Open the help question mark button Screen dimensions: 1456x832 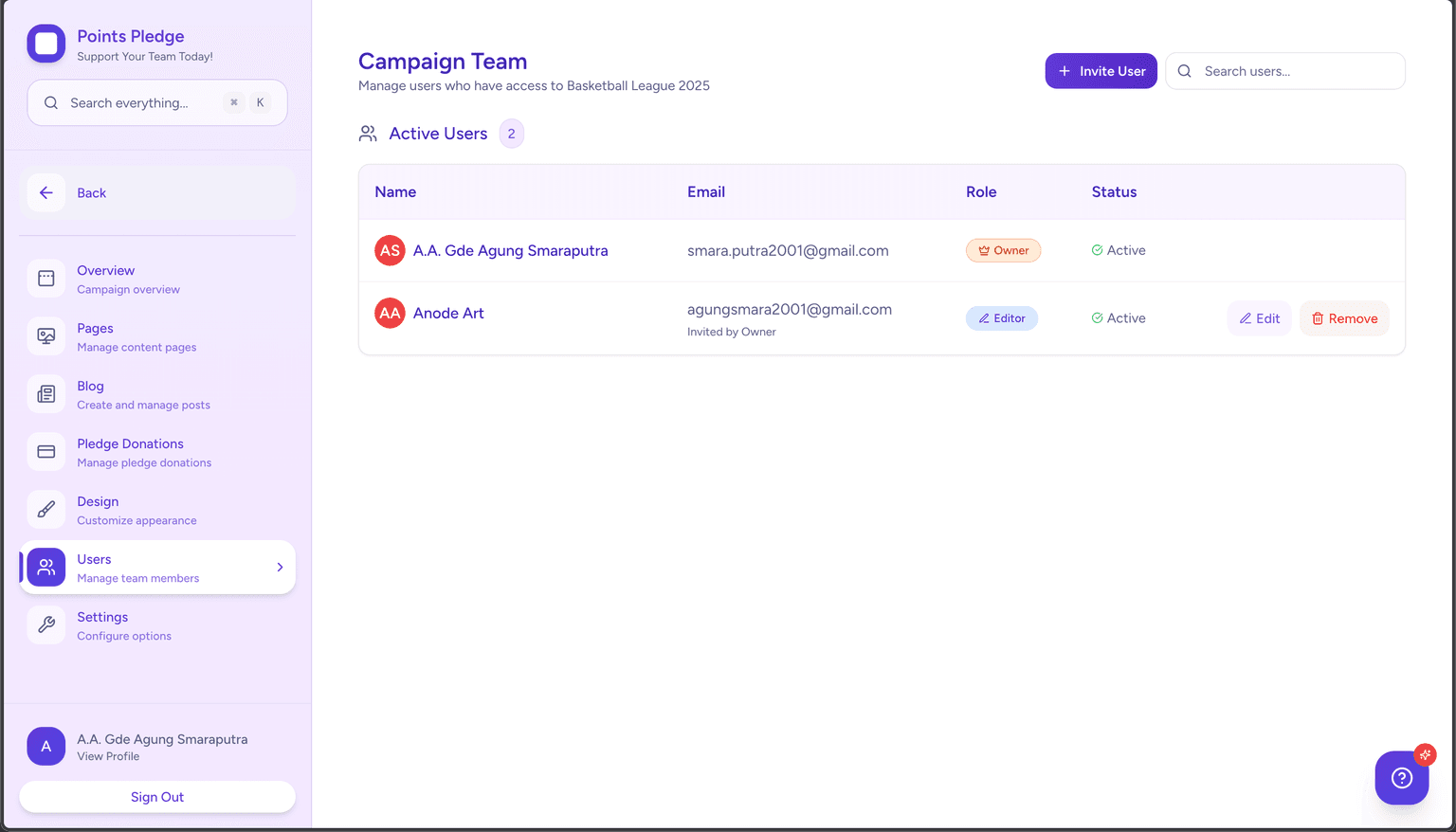click(1401, 778)
